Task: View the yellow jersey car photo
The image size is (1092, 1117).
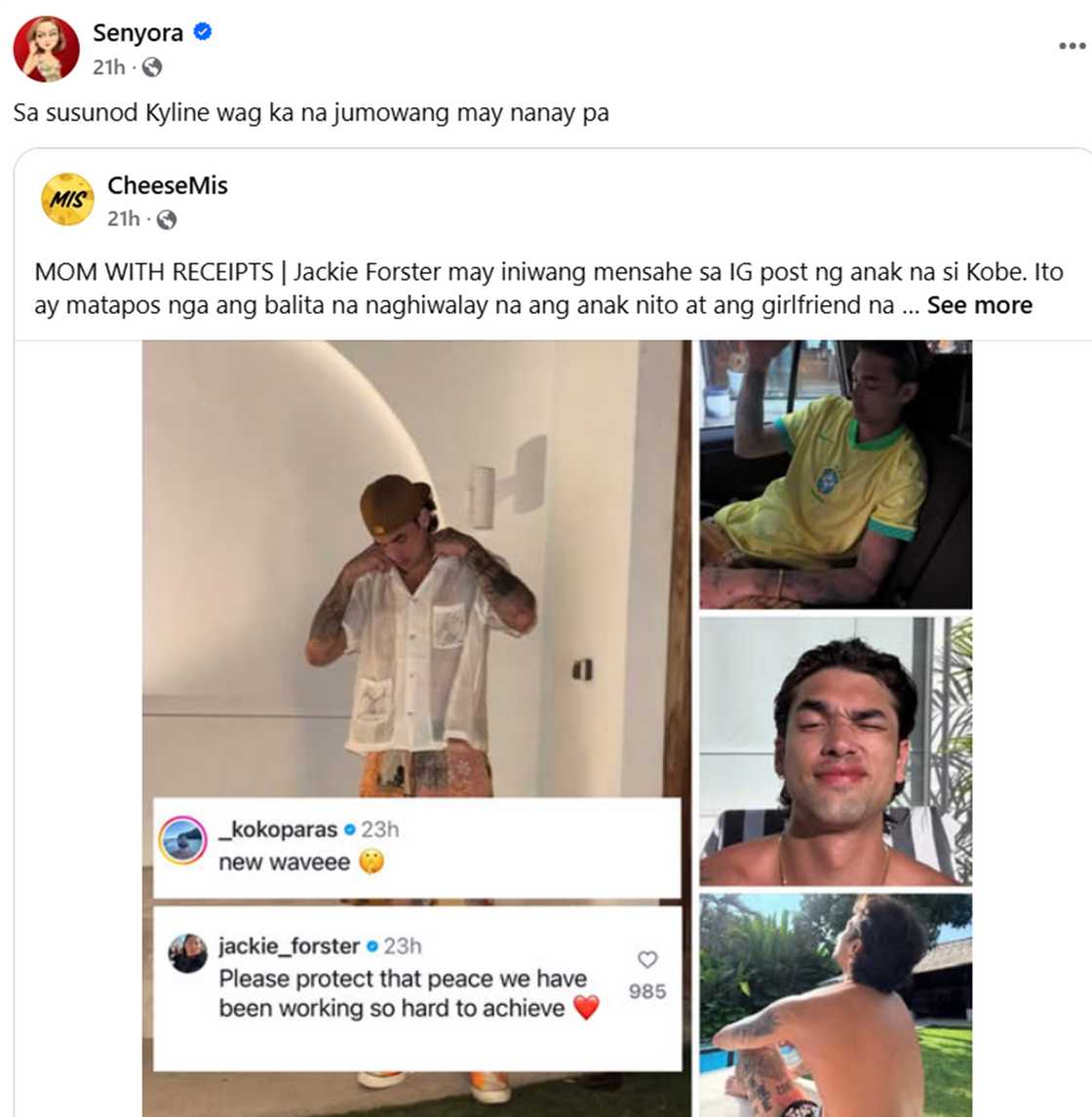Action: 836,475
